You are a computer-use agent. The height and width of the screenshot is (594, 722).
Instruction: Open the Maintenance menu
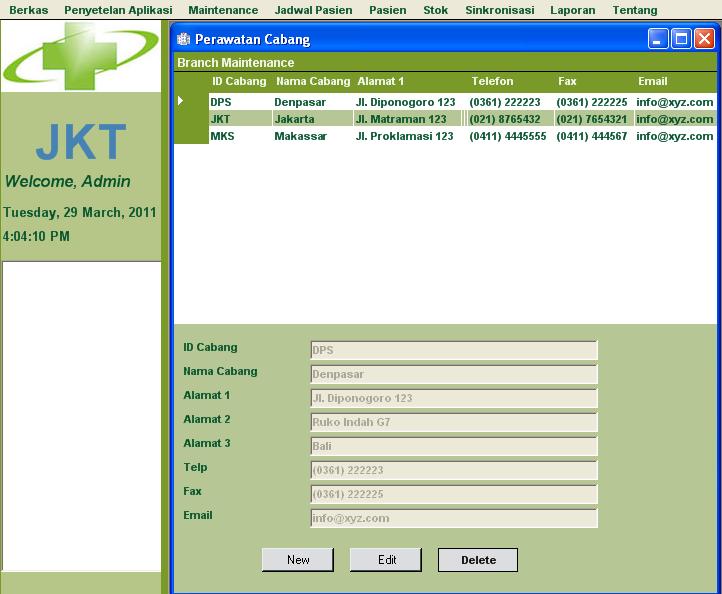pyautogui.click(x=223, y=10)
